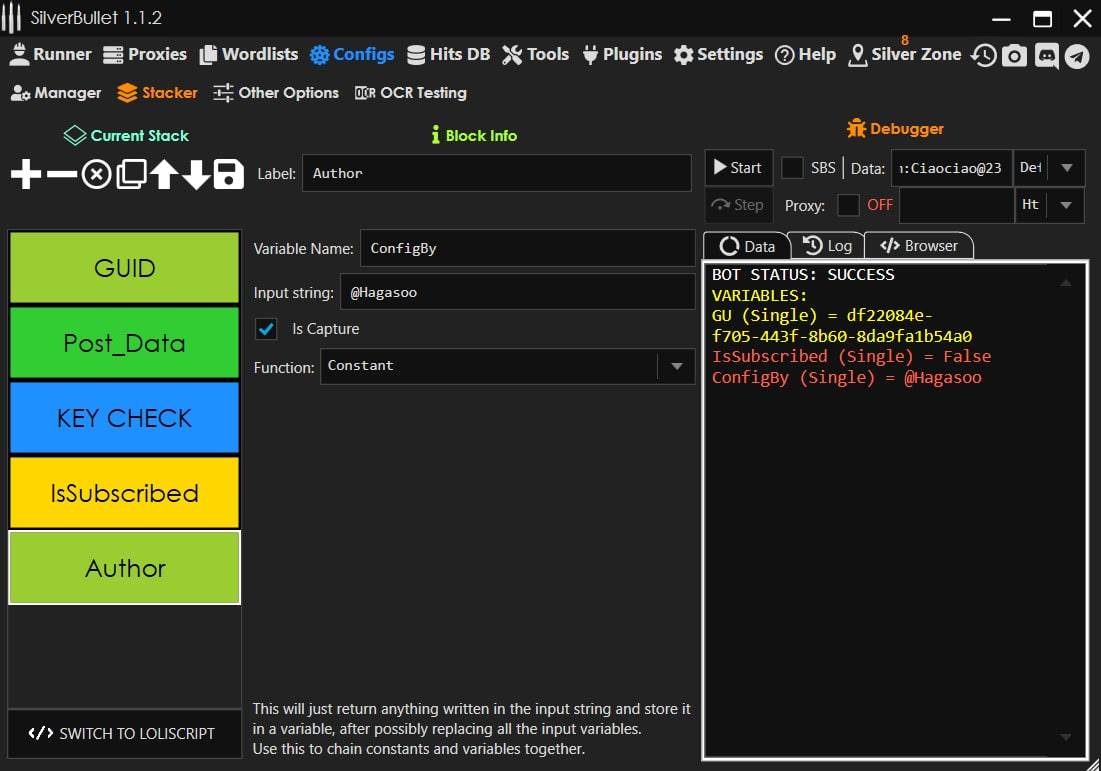Expand the proxy type dropdown
This screenshot has width=1101, height=771.
tap(1066, 205)
